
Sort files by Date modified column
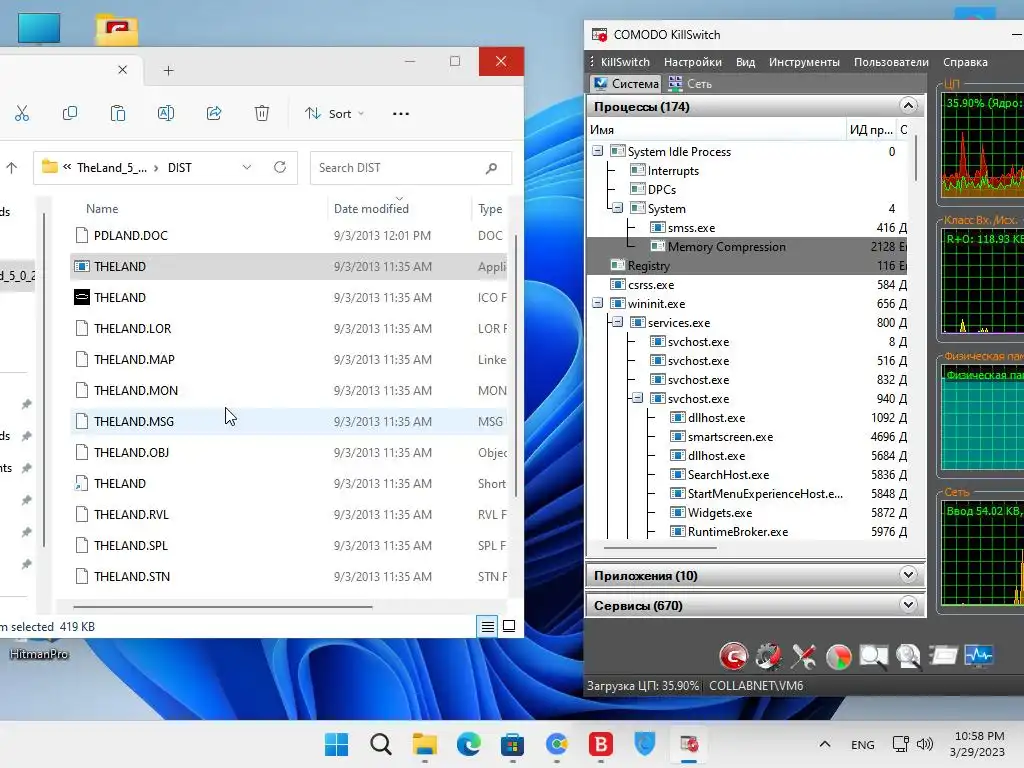pyautogui.click(x=371, y=209)
